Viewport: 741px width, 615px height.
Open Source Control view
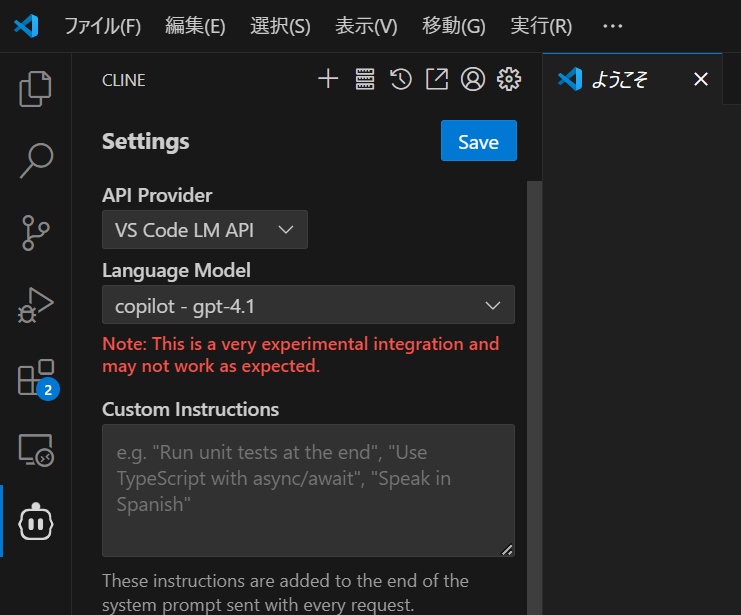tap(35, 233)
